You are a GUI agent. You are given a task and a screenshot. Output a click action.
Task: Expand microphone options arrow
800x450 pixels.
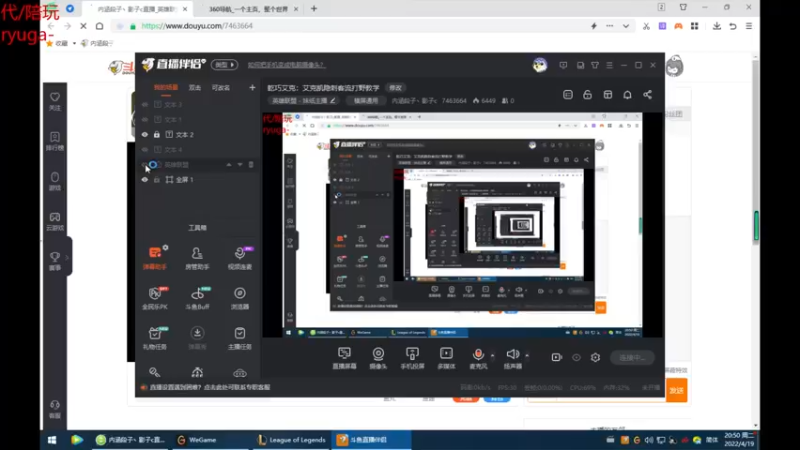[x=492, y=355]
